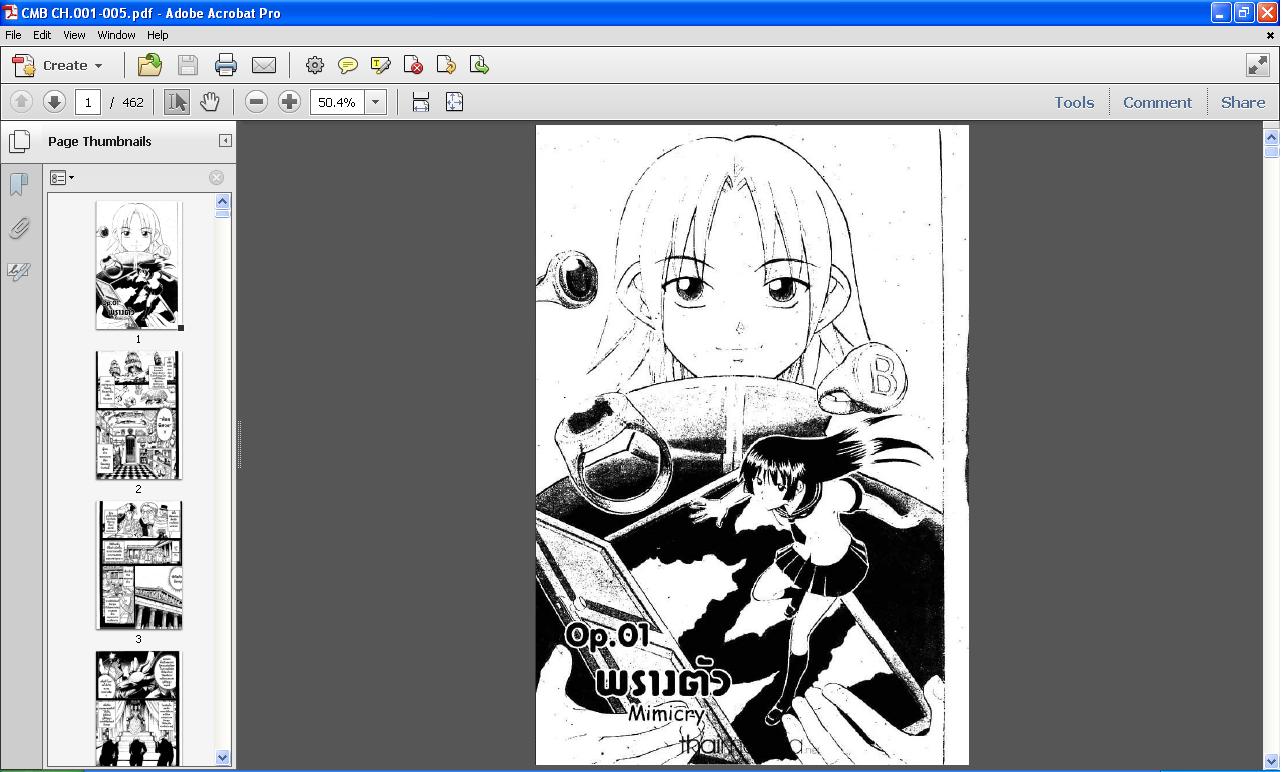The width and height of the screenshot is (1282, 772).
Task: Open the thumbnails options dropdown menu
Action: (x=62, y=178)
